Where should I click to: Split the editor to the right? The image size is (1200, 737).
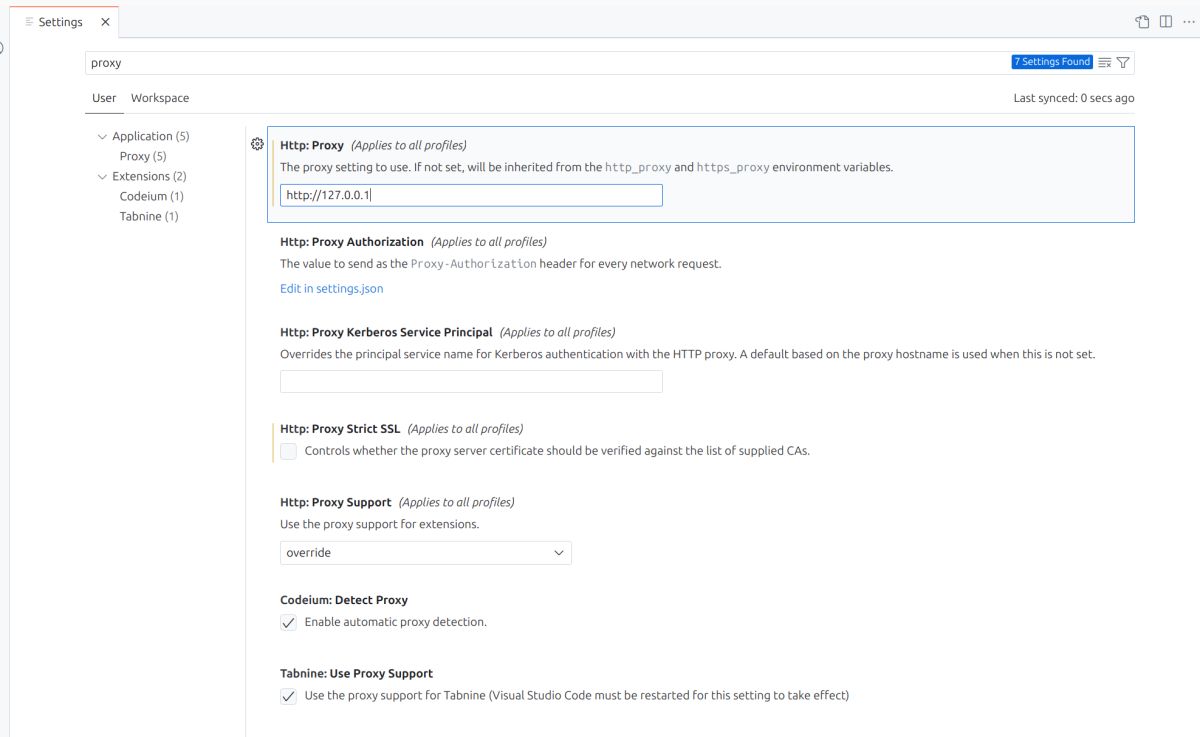pos(1166,22)
